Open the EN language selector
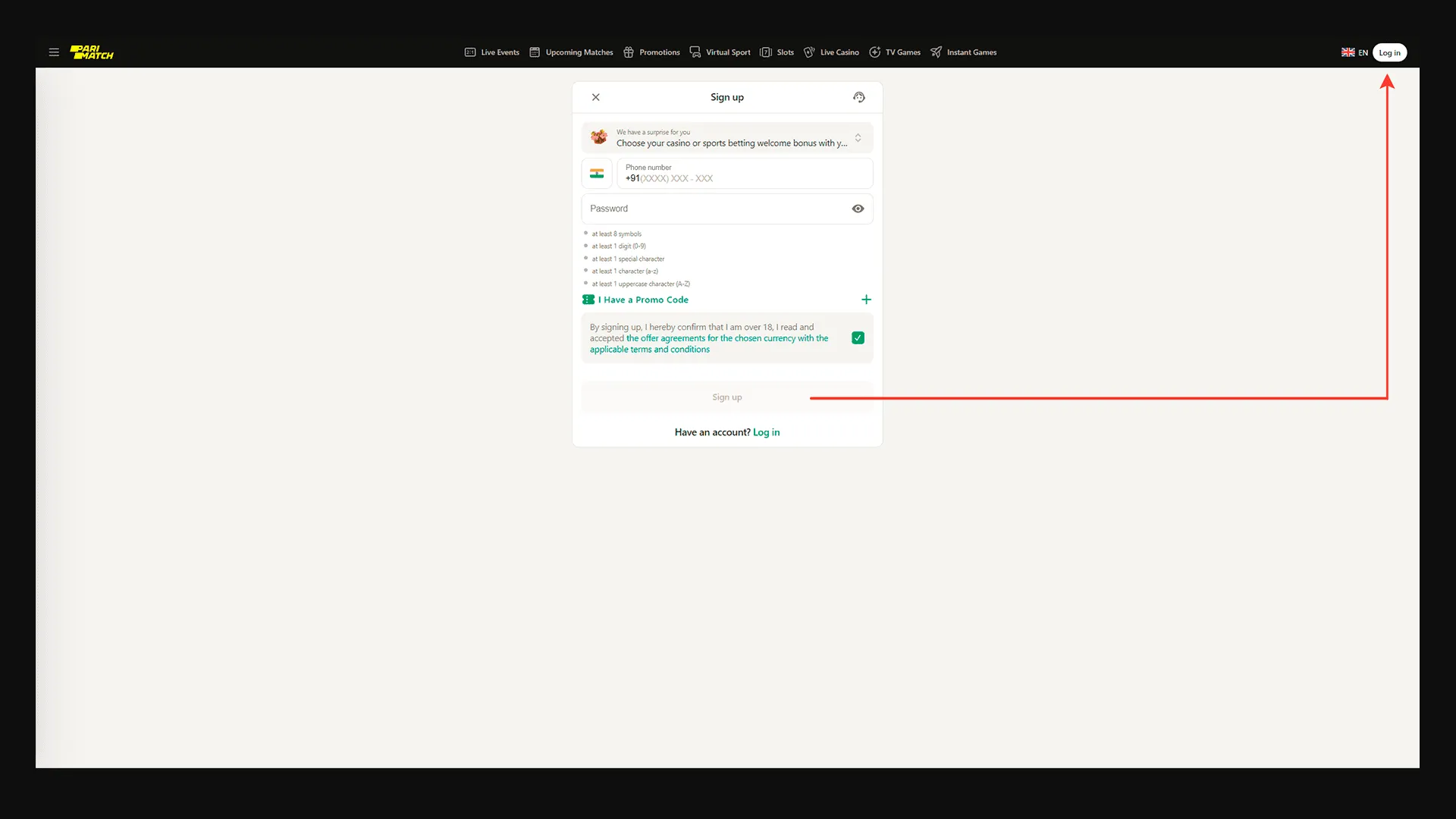This screenshot has height=819, width=1456. 1354,52
